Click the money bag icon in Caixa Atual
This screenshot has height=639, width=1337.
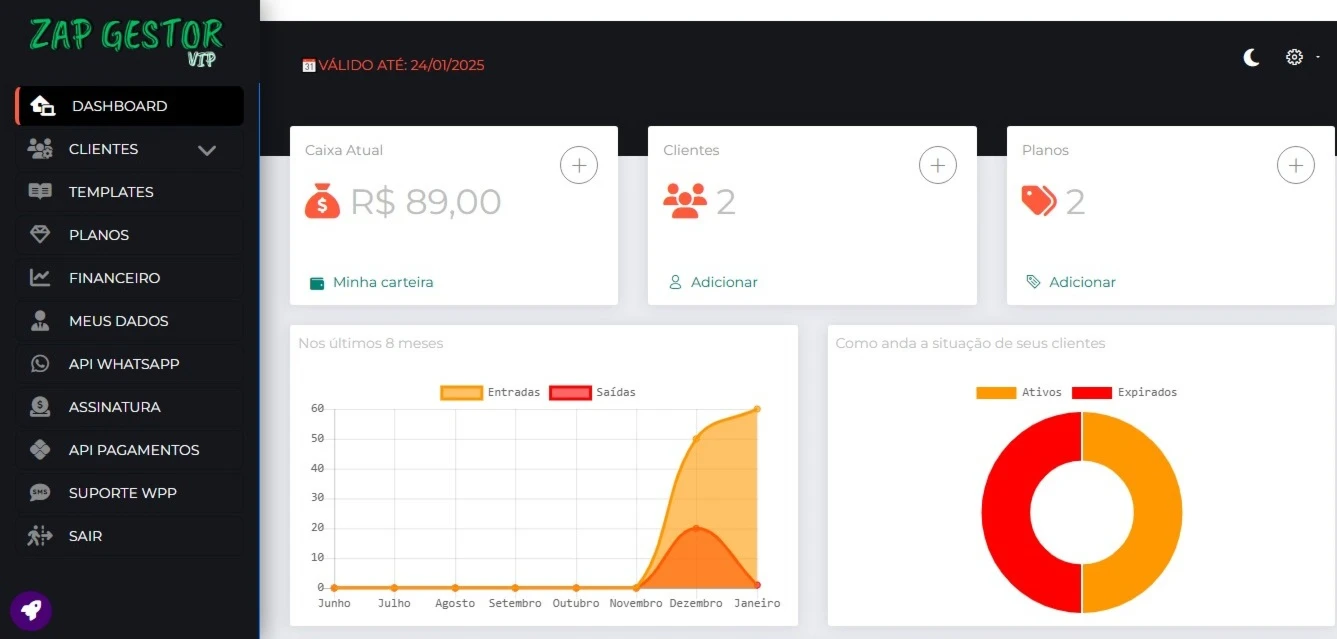click(x=323, y=202)
